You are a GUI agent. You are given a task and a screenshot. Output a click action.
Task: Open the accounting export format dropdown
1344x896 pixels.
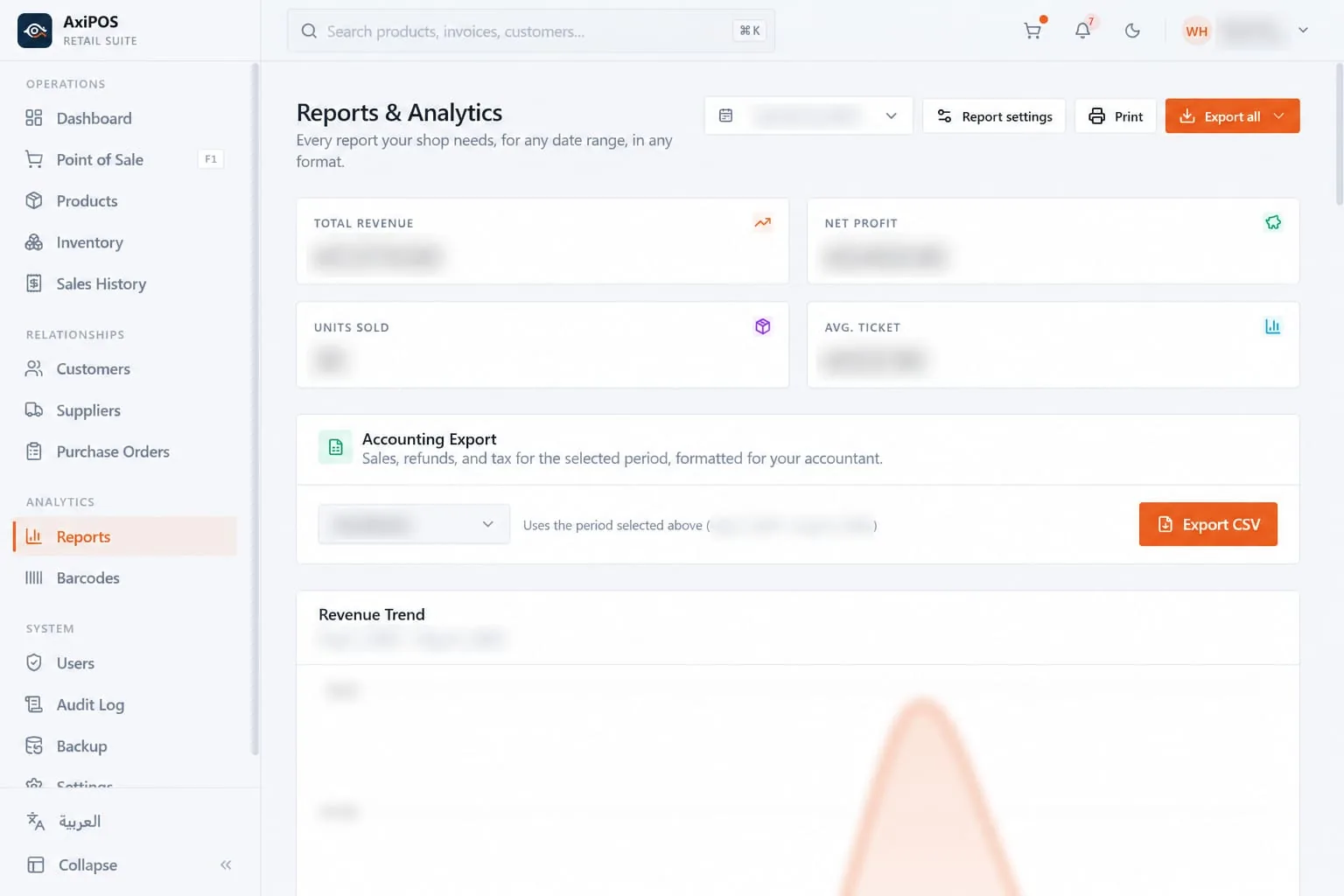pyautogui.click(x=414, y=524)
